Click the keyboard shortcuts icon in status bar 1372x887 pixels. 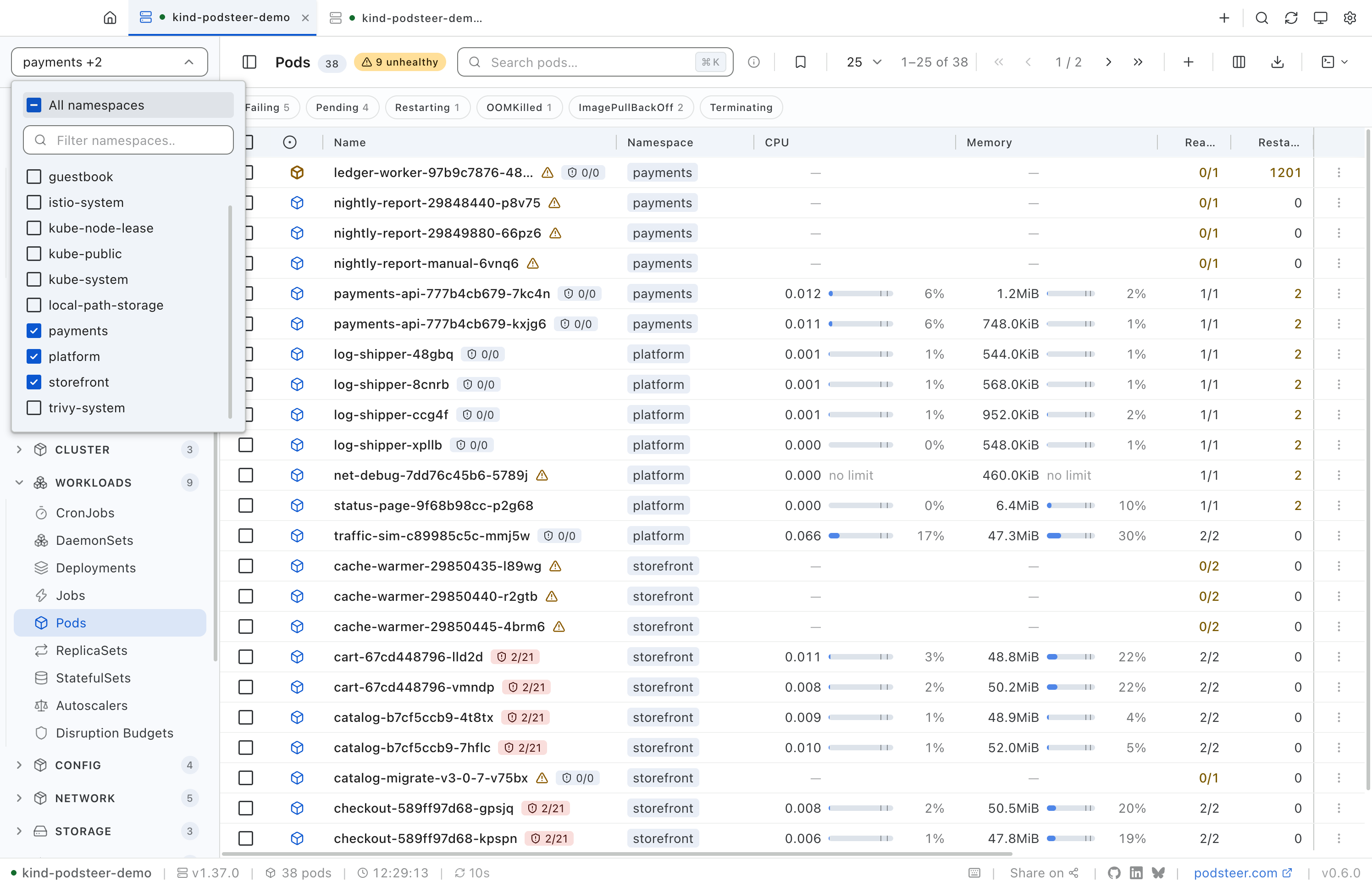[x=974, y=873]
